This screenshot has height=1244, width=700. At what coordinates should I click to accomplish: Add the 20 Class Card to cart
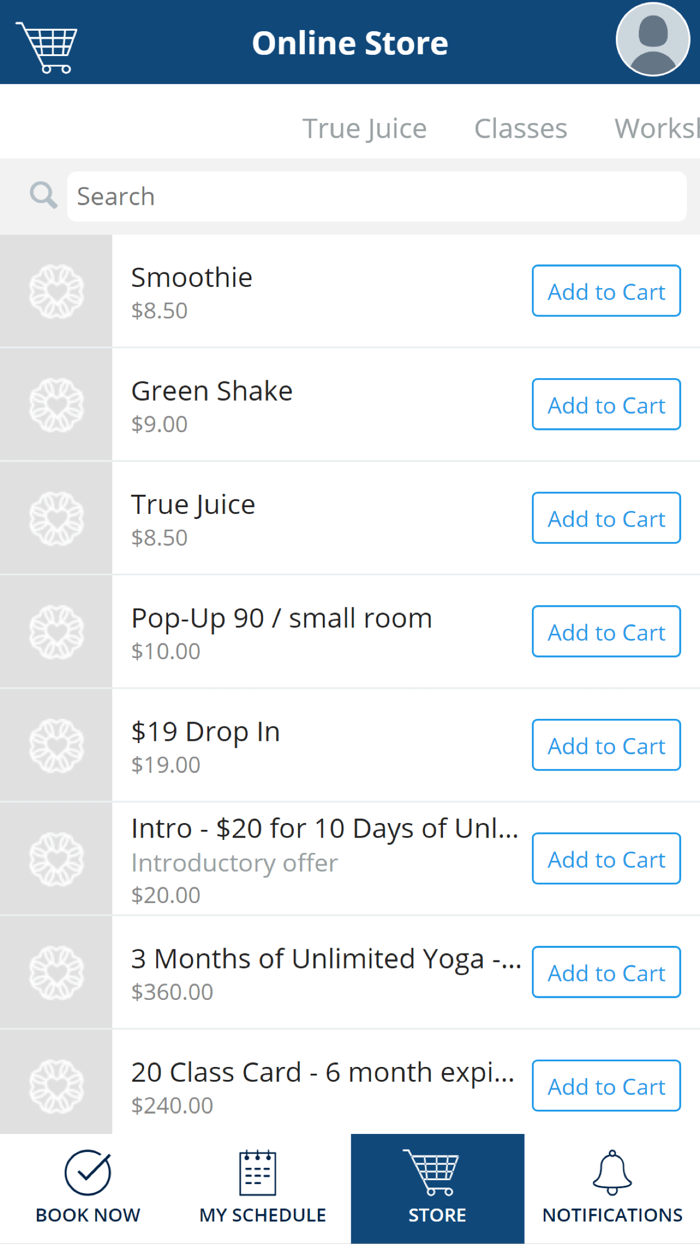point(606,1086)
